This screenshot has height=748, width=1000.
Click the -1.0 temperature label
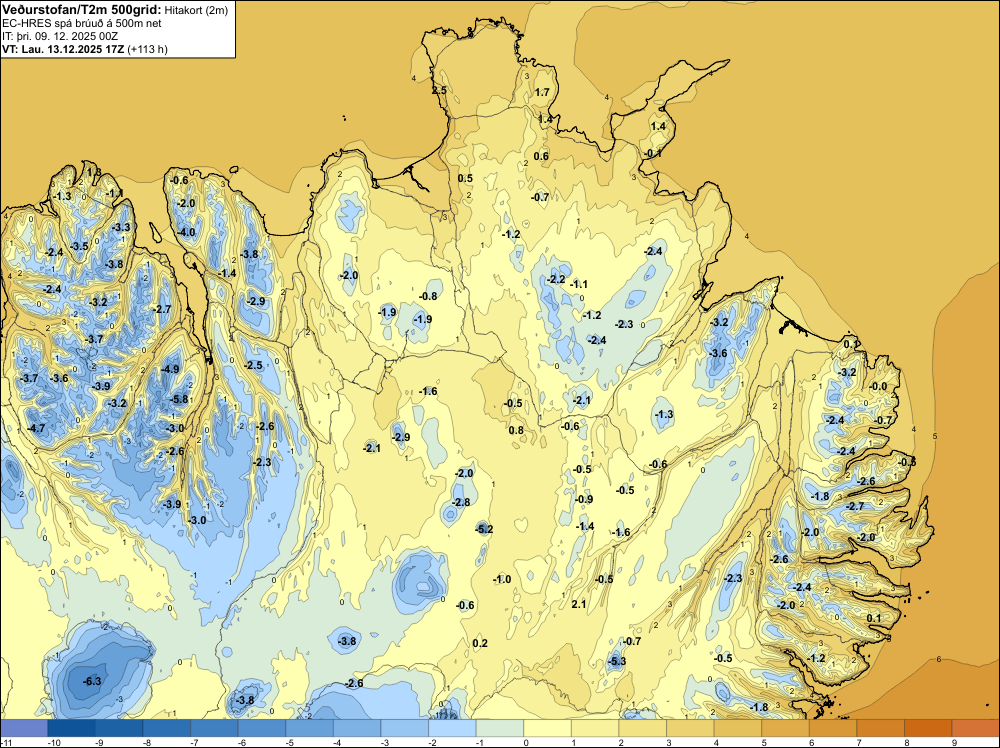point(503,580)
